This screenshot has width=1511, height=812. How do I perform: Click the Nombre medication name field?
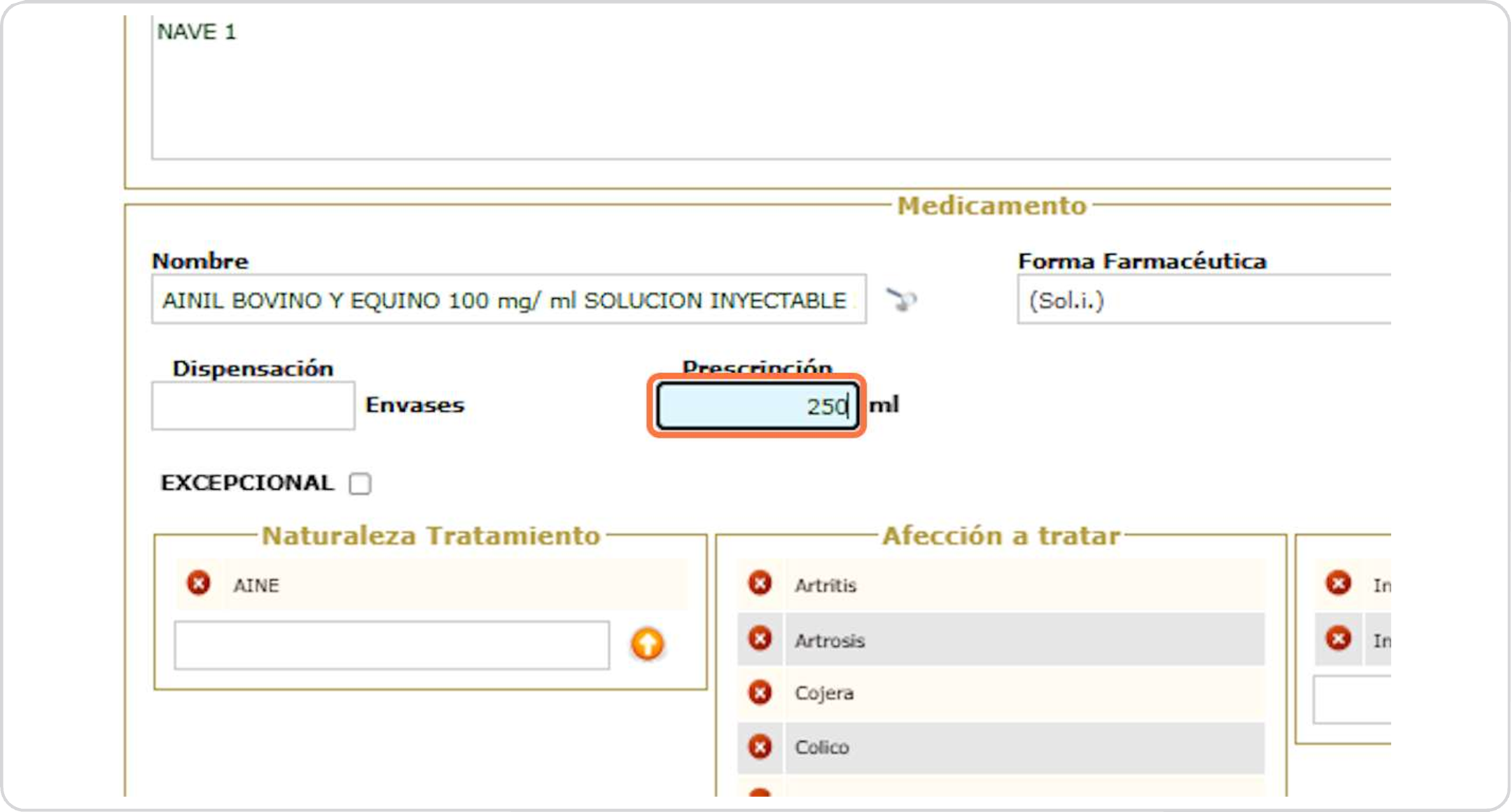pos(508,300)
